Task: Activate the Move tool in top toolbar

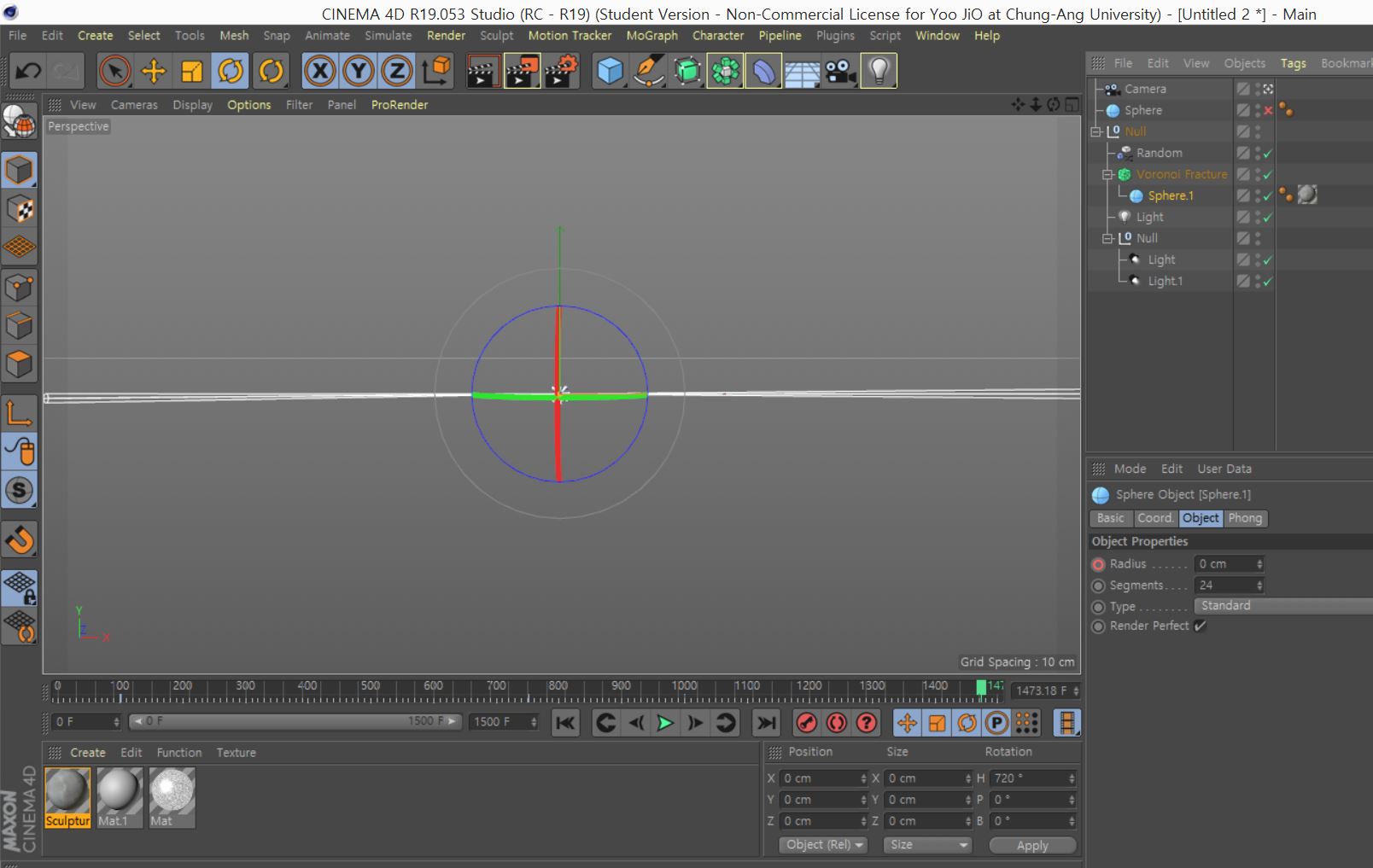Action: [x=154, y=71]
